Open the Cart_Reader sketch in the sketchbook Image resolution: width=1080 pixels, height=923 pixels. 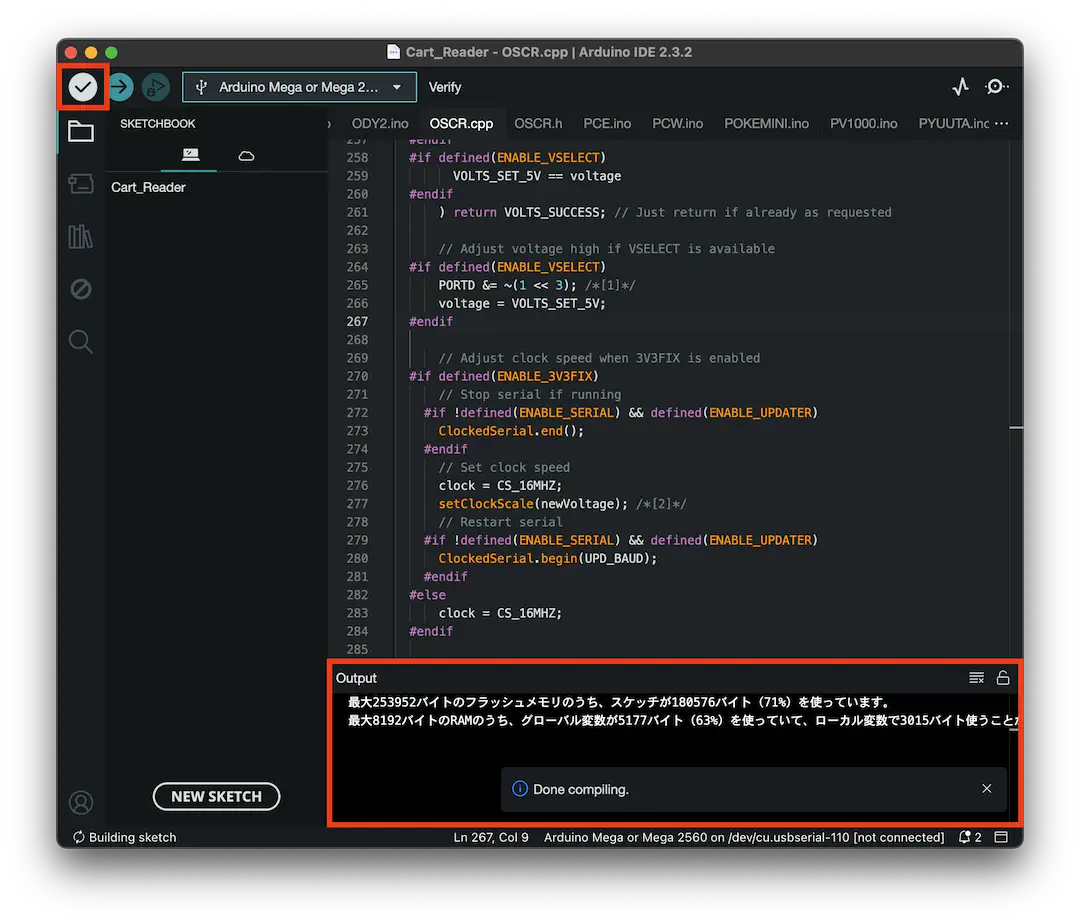pos(149,187)
